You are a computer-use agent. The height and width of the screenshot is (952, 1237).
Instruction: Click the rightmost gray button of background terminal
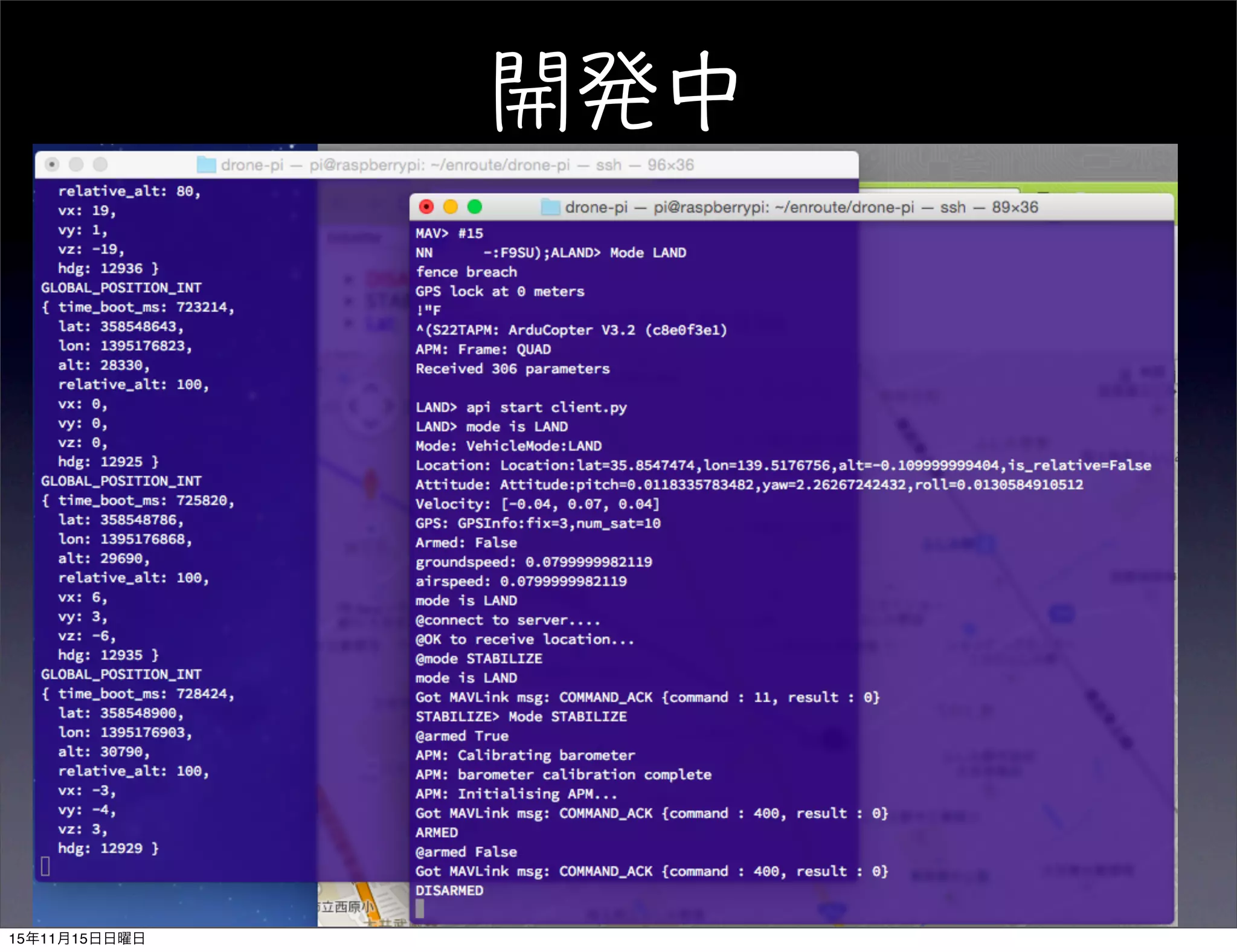tap(100, 164)
